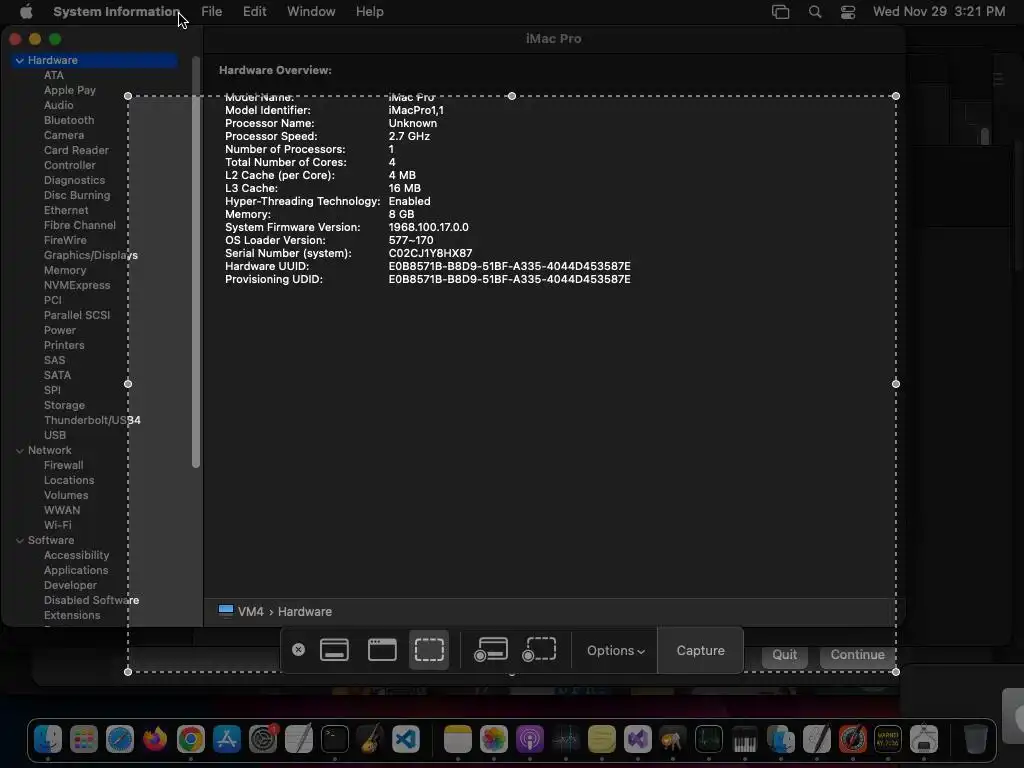The height and width of the screenshot is (768, 1024).
Task: Open Terminal from the Dock
Action: pyautogui.click(x=334, y=739)
